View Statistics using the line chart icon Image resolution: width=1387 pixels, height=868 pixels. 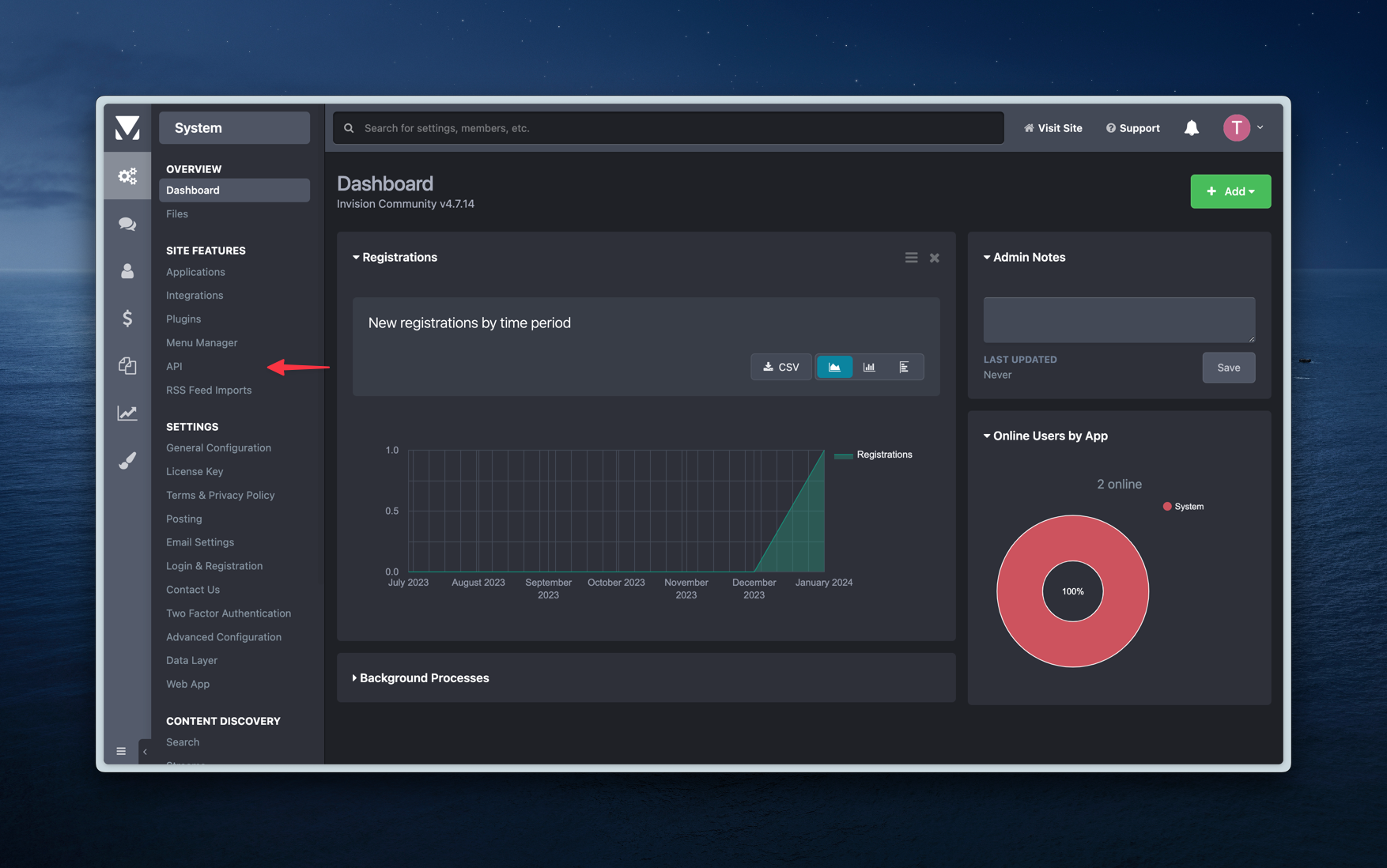(x=127, y=413)
